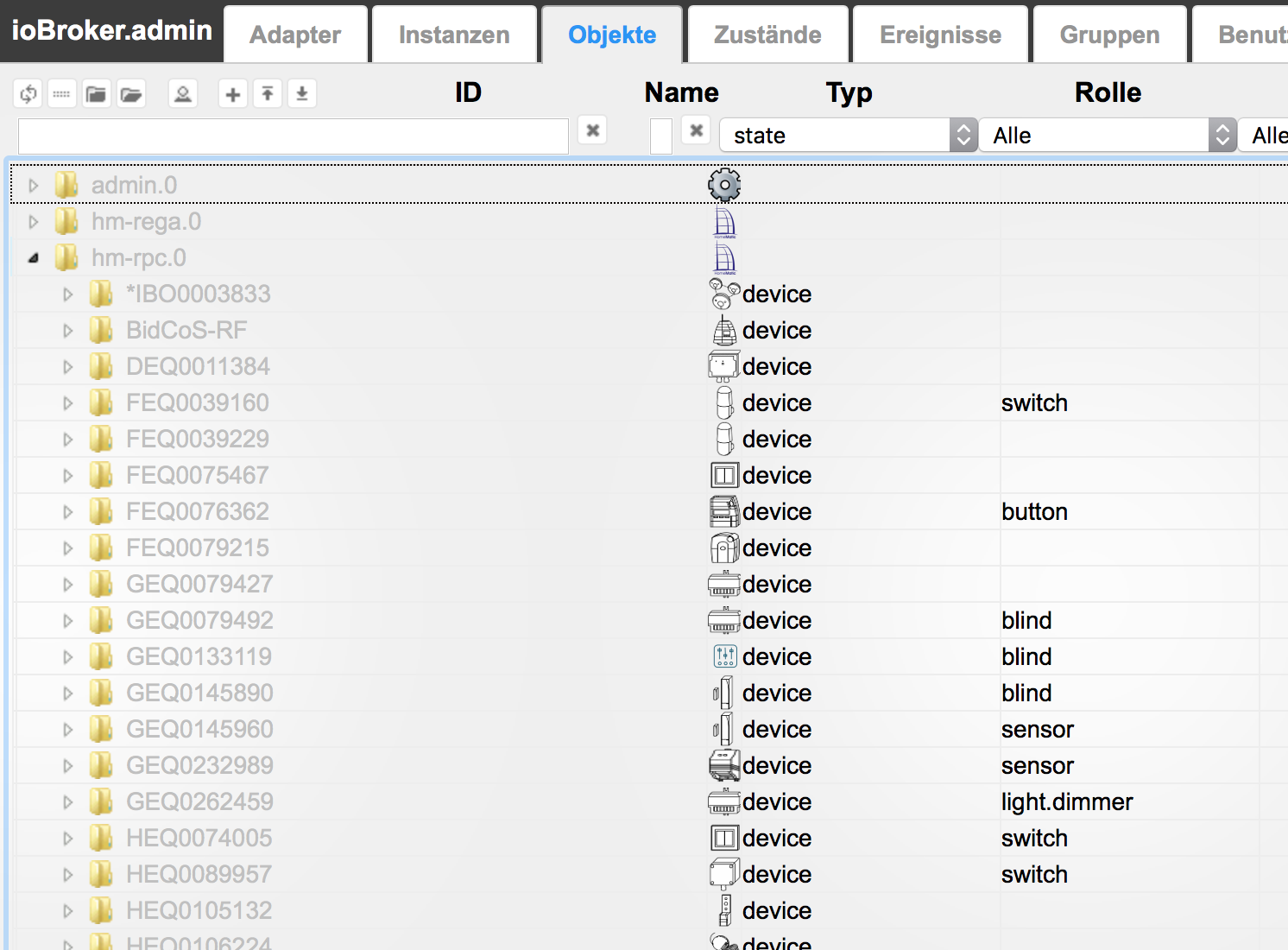Focus the small Name filter field
This screenshot has height=950, width=1288.
[661, 136]
